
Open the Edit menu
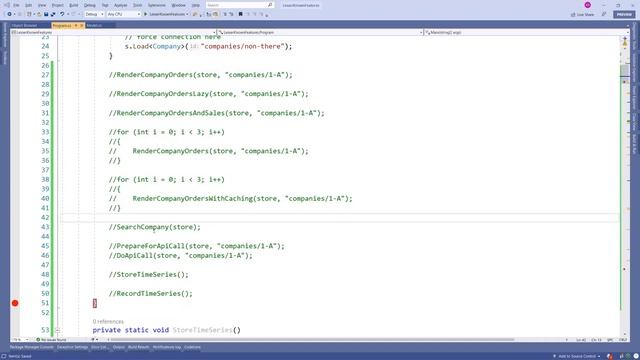point(28,5)
